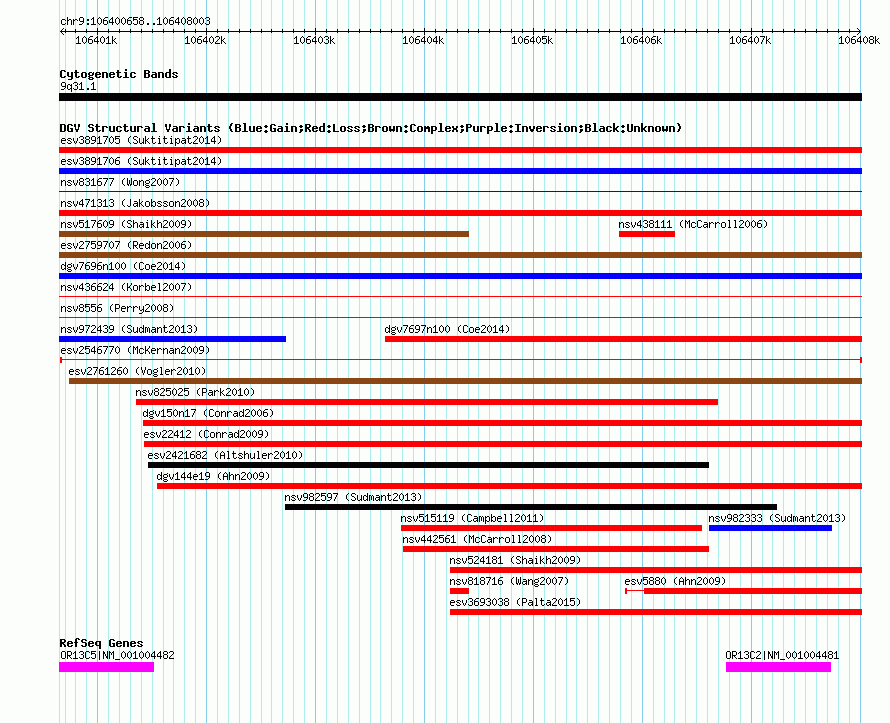
Task: Click nsv8556 (Perry2008) label
Action: [117, 308]
